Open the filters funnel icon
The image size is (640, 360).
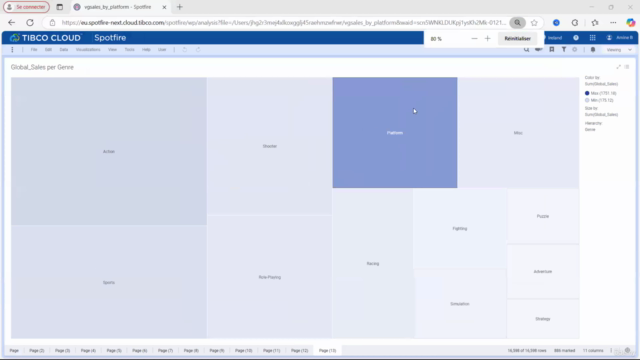(x=564, y=49)
